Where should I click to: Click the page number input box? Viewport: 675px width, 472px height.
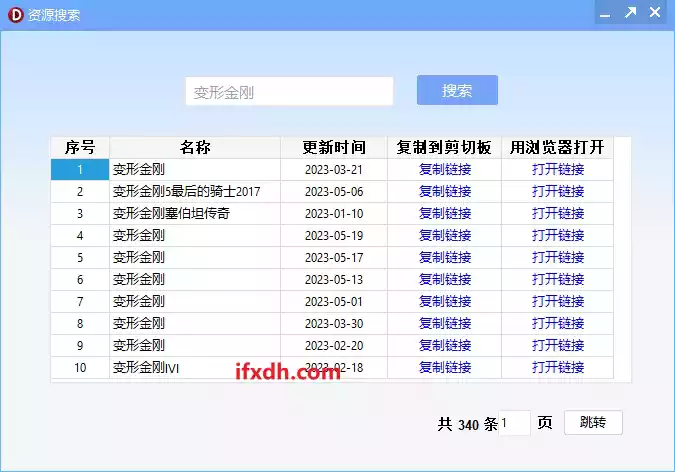click(x=514, y=423)
